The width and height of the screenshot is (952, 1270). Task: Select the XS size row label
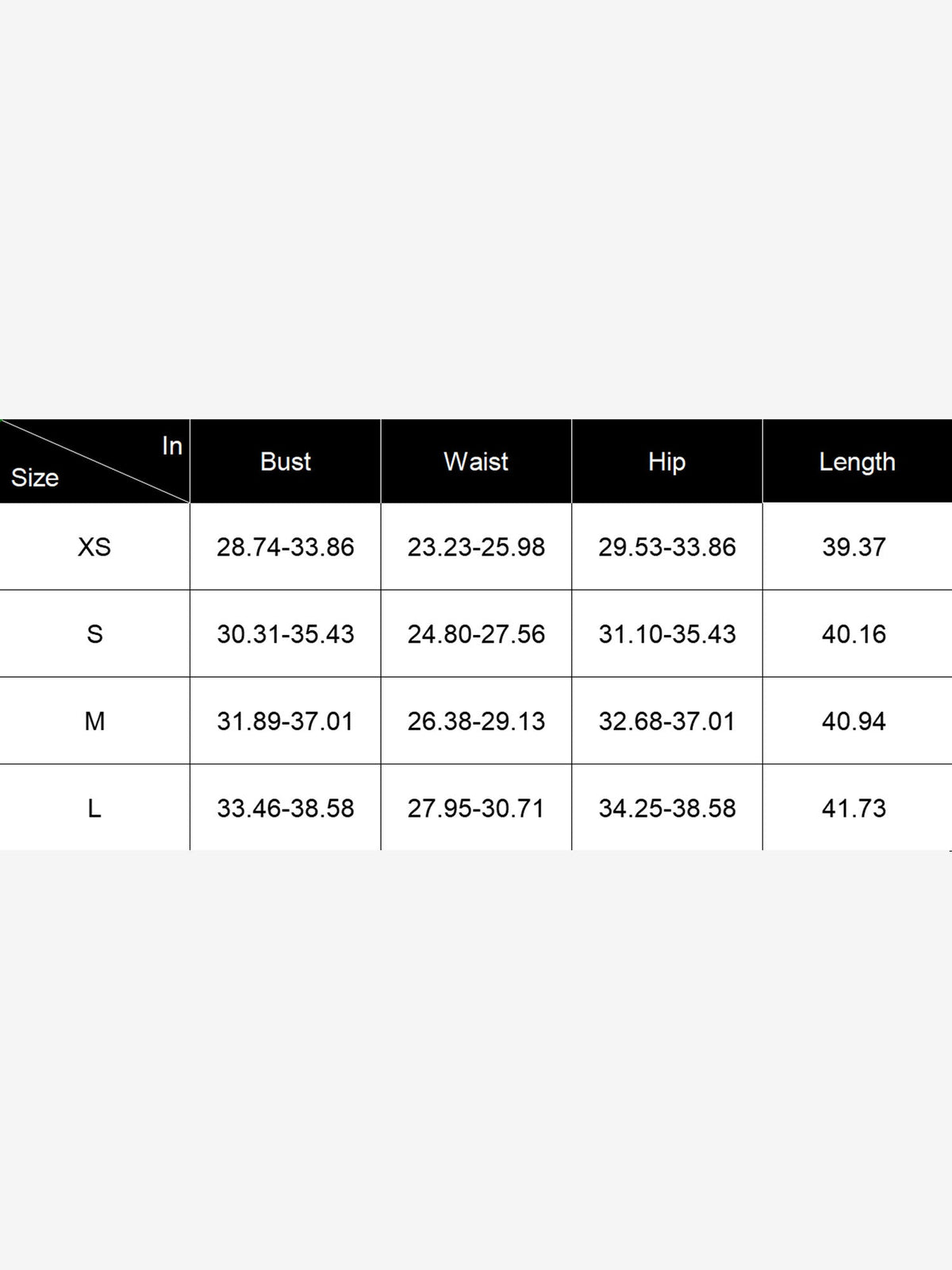click(94, 547)
